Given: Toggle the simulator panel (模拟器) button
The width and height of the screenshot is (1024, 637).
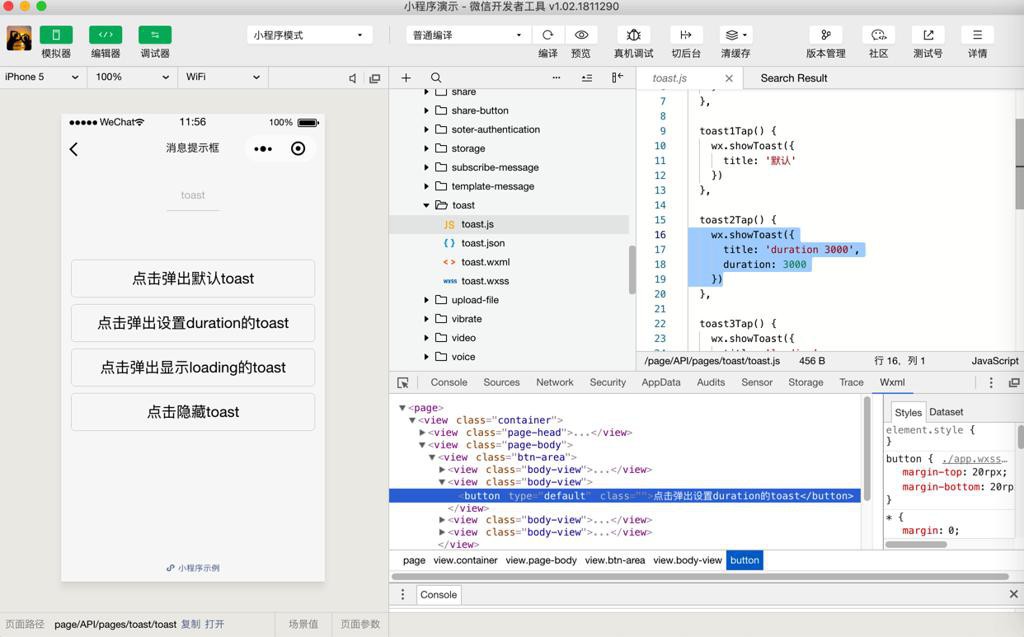Looking at the screenshot, I should 56,35.
